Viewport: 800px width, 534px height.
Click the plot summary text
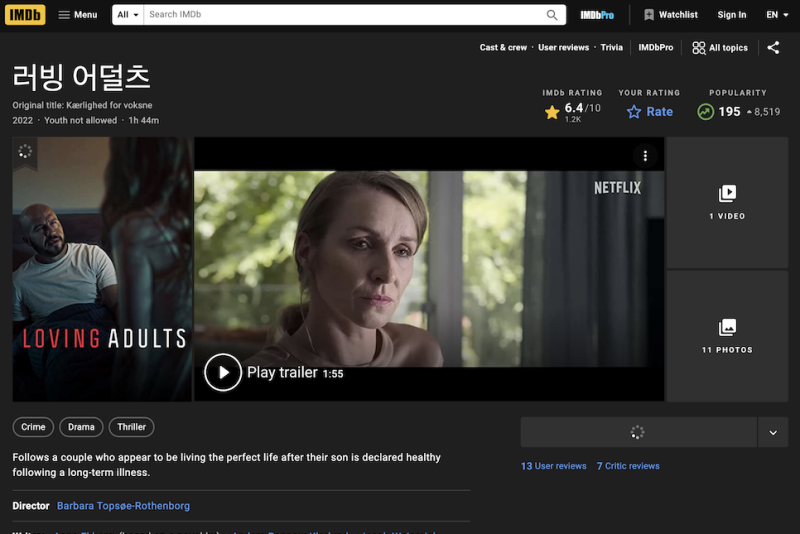point(227,465)
